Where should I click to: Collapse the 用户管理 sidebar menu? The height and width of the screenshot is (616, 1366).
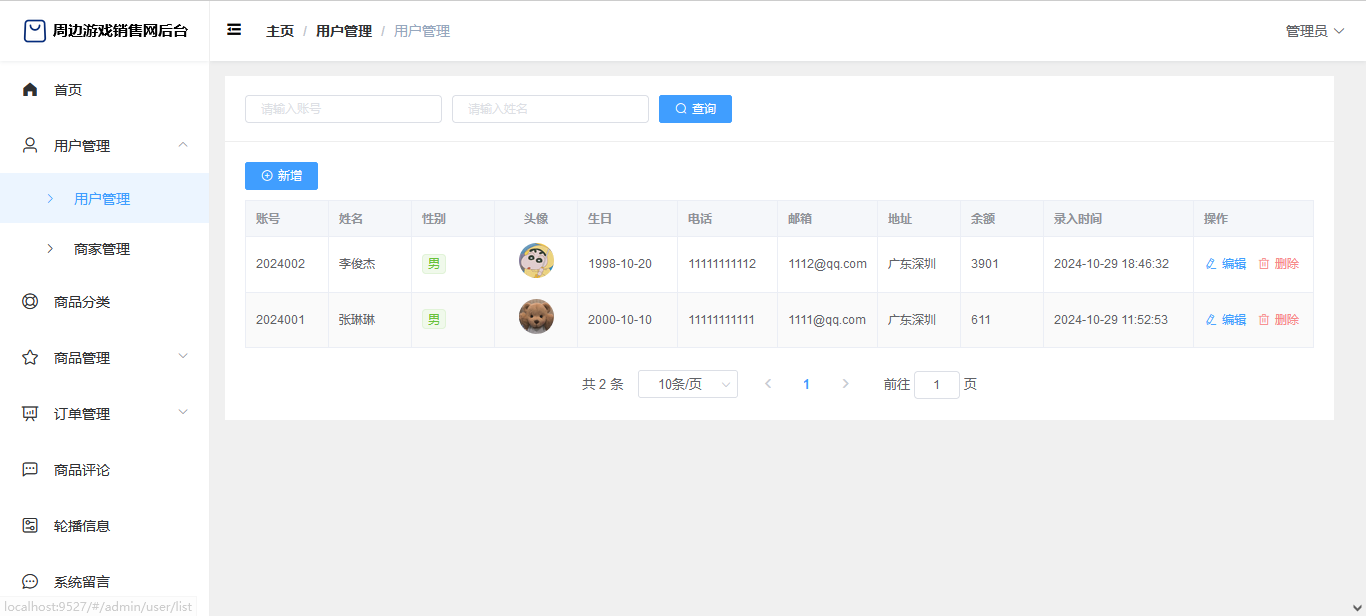click(182, 145)
